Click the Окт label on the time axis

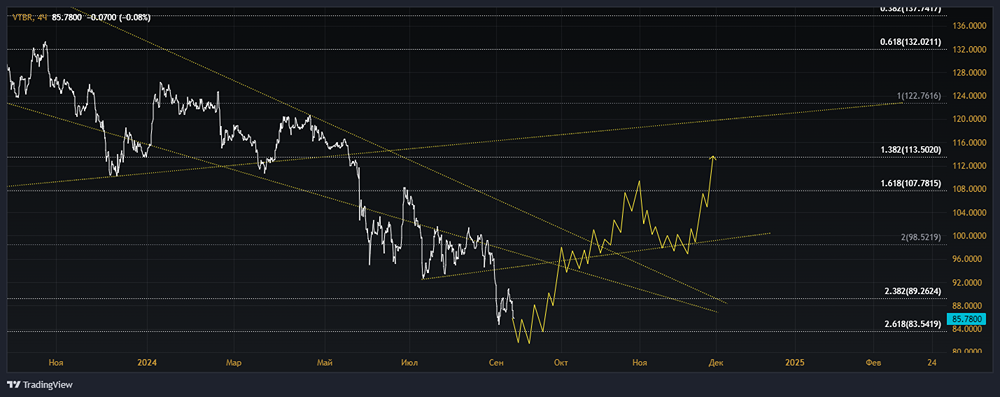point(561,363)
